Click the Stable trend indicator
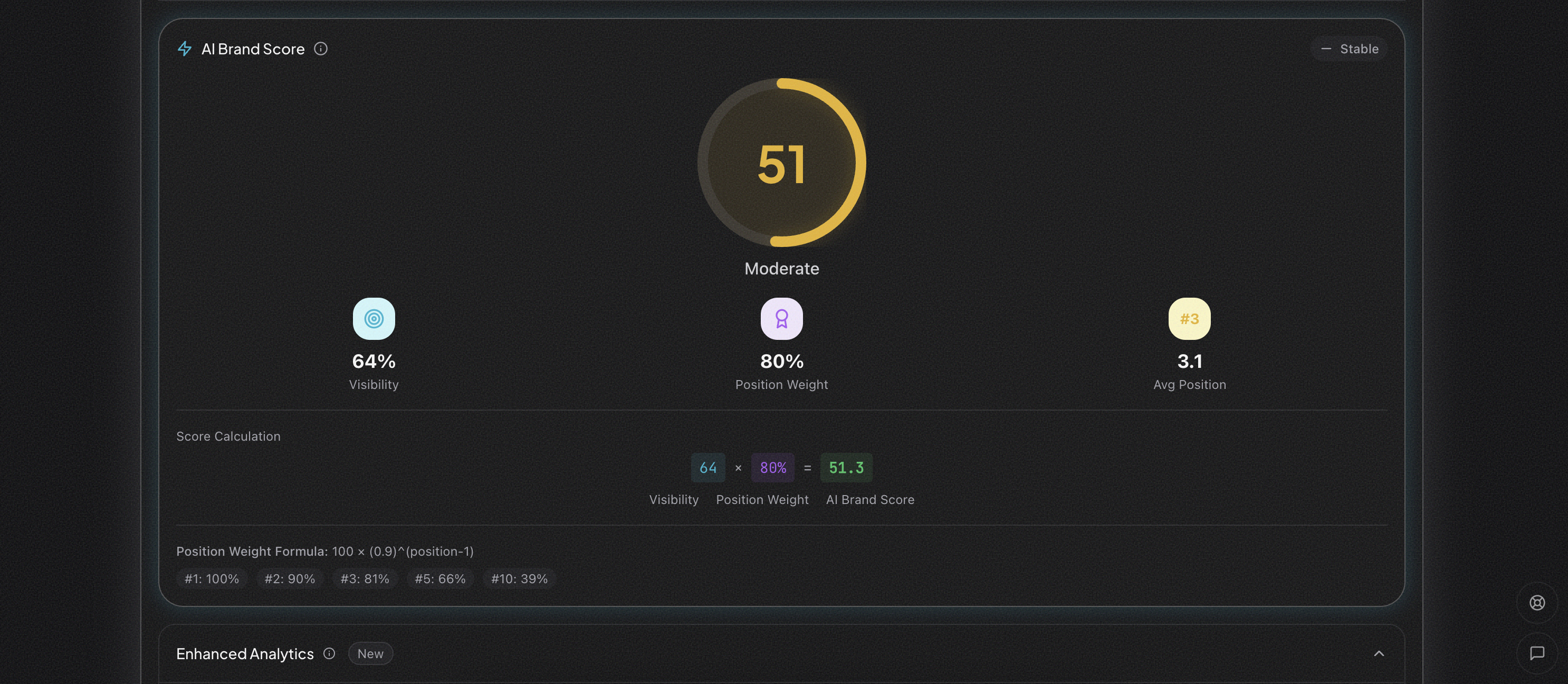This screenshot has width=1568, height=684. coord(1349,49)
